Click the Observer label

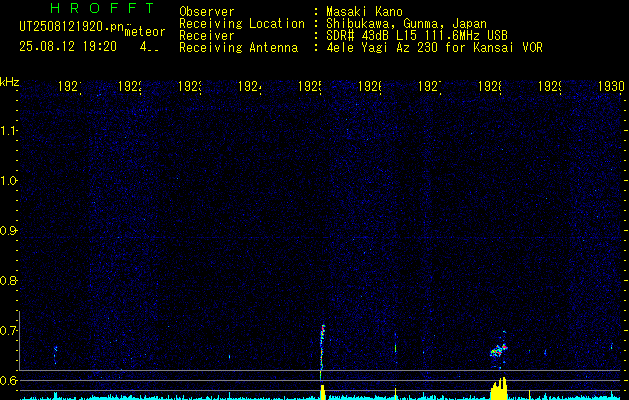207,12
